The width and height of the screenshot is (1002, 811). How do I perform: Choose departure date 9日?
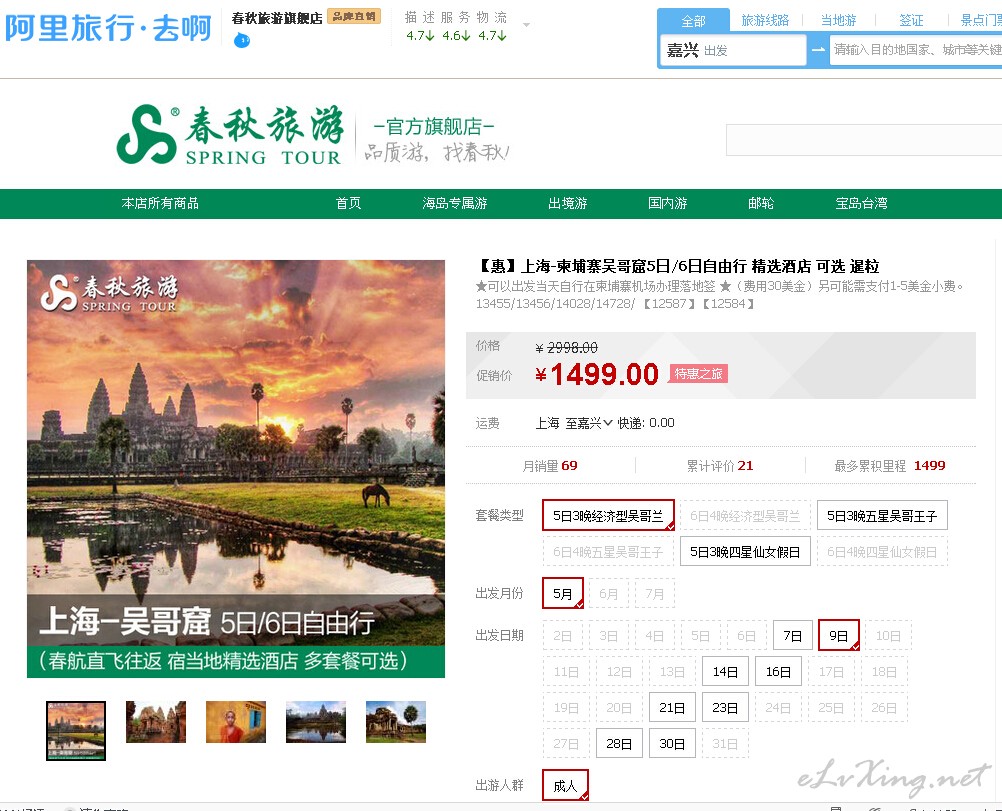838,636
